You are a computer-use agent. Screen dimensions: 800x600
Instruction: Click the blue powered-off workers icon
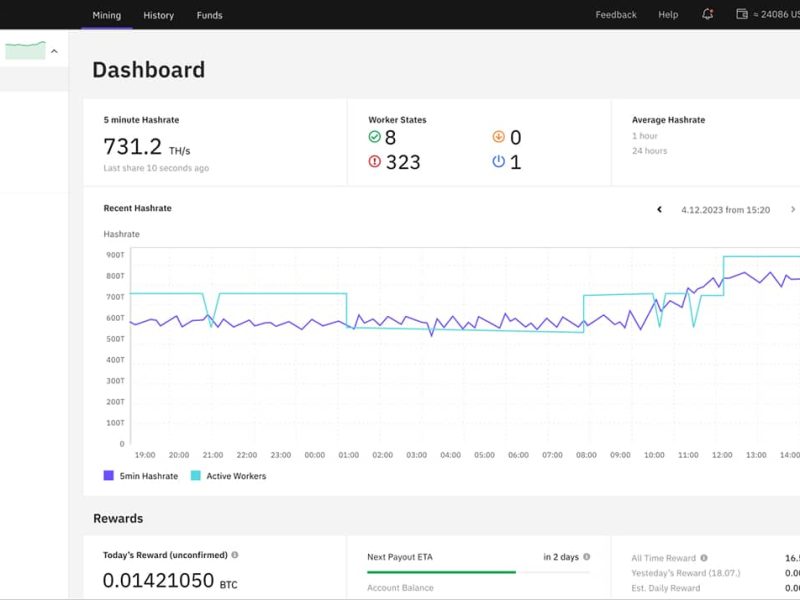(x=499, y=162)
